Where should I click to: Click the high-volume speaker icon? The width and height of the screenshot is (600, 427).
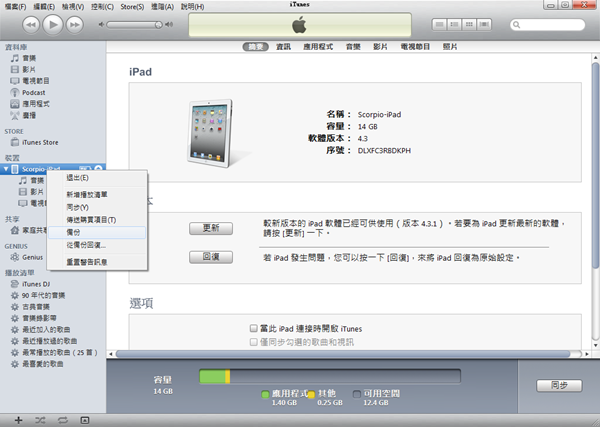click(169, 24)
